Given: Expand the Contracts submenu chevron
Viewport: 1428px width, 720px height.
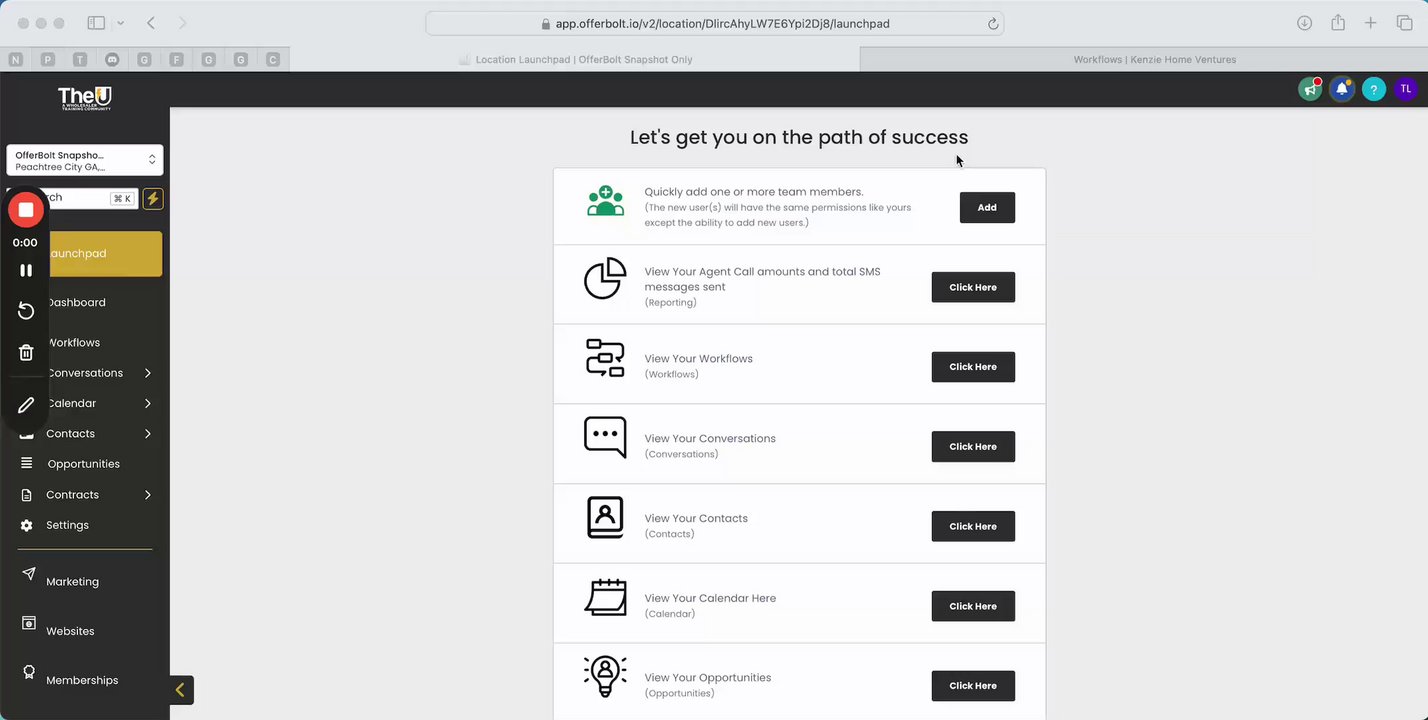Looking at the screenshot, I should (x=148, y=495).
